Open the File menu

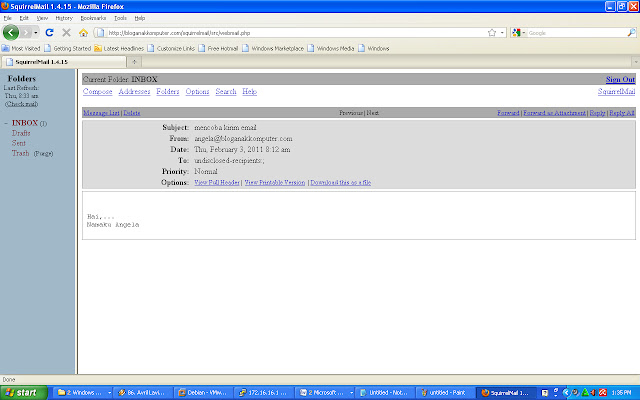[7, 18]
